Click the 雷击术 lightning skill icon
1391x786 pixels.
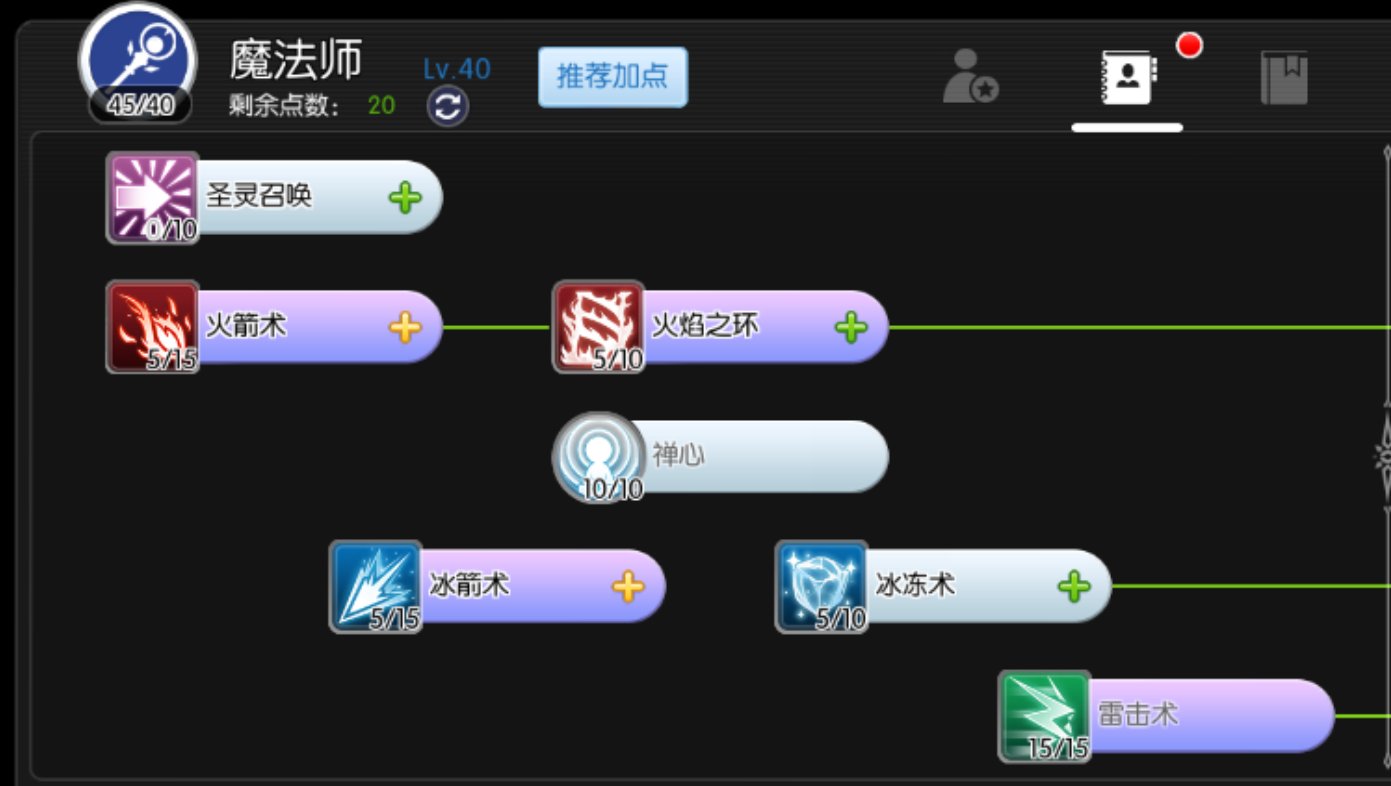coord(1045,716)
